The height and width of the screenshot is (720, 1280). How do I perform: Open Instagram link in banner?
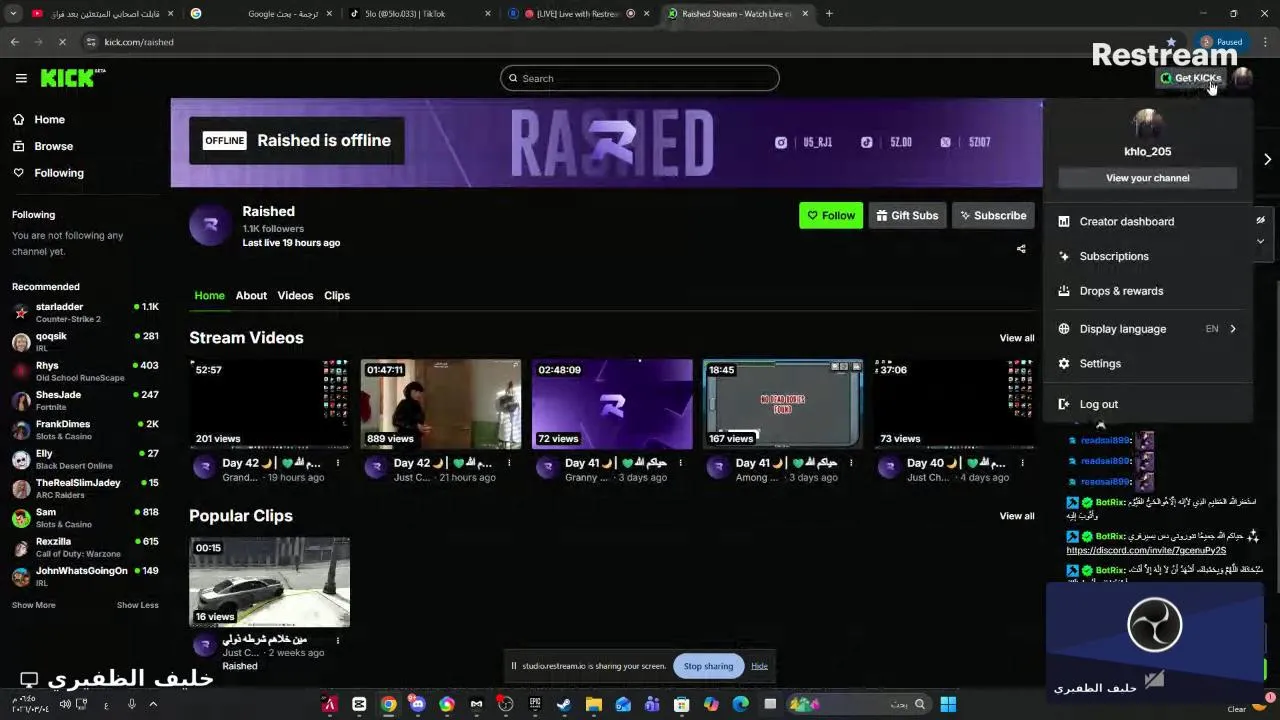pos(804,142)
